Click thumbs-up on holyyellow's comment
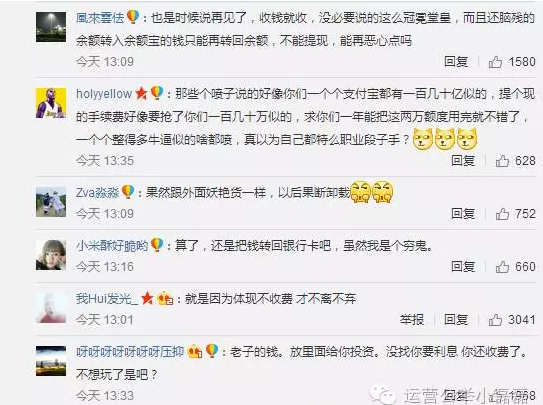 [x=502, y=161]
